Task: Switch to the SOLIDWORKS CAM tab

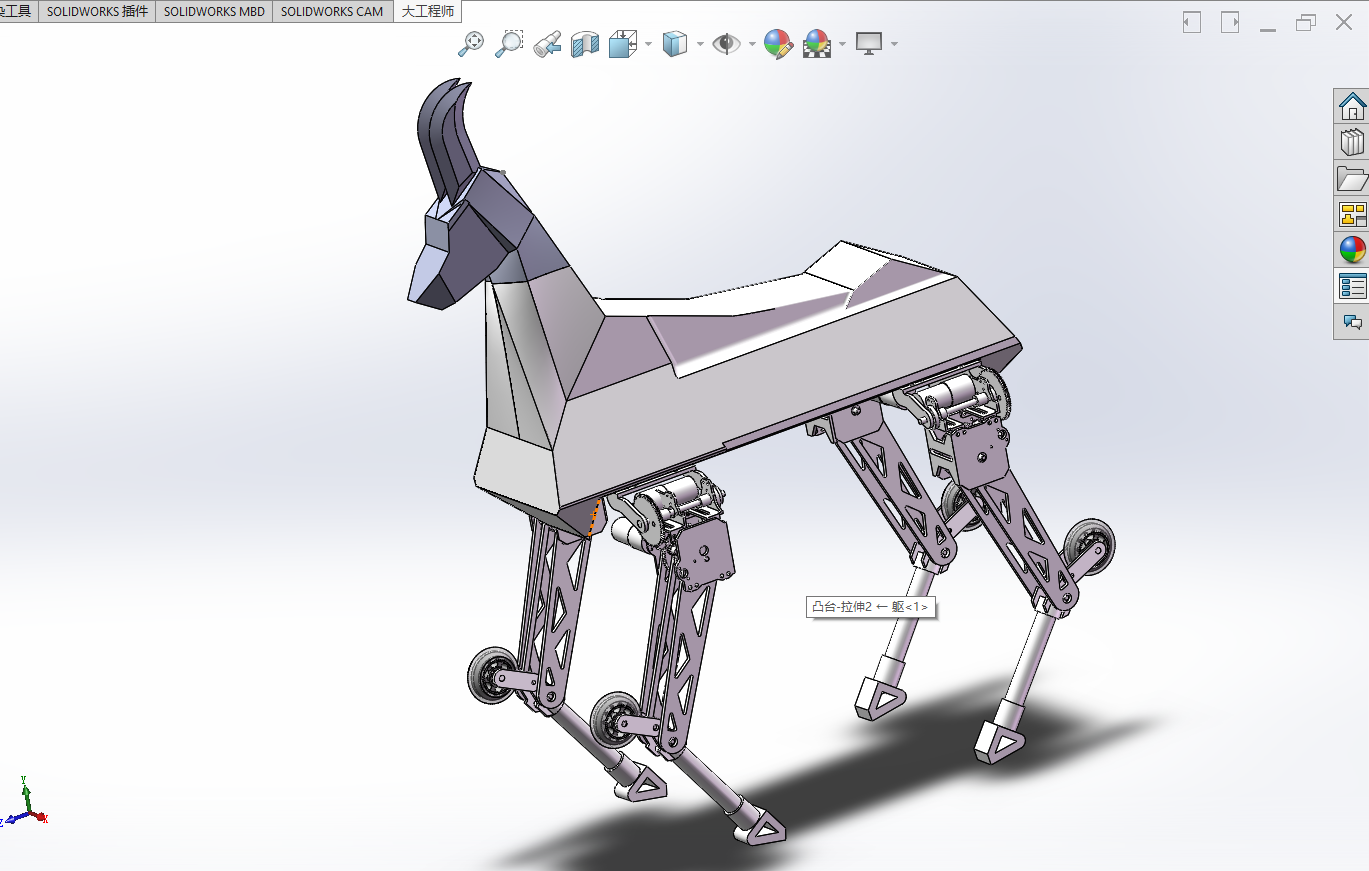Action: [x=332, y=12]
